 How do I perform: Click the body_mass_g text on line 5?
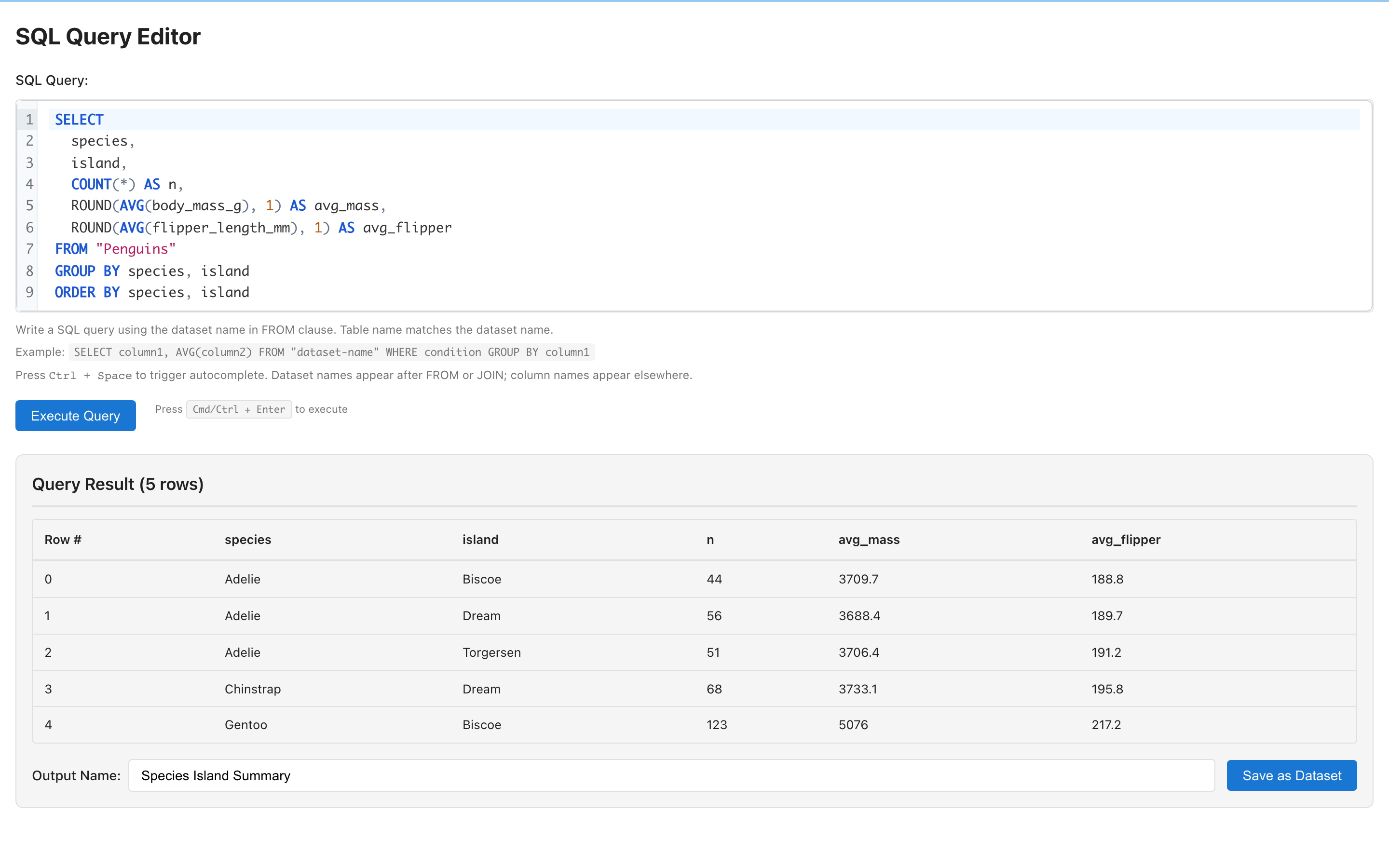pos(197,206)
